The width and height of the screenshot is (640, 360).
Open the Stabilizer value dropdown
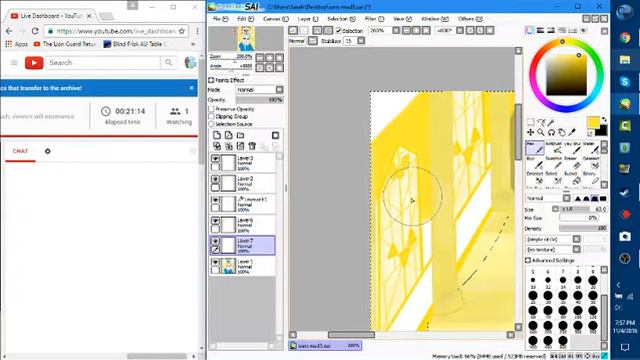tap(361, 41)
